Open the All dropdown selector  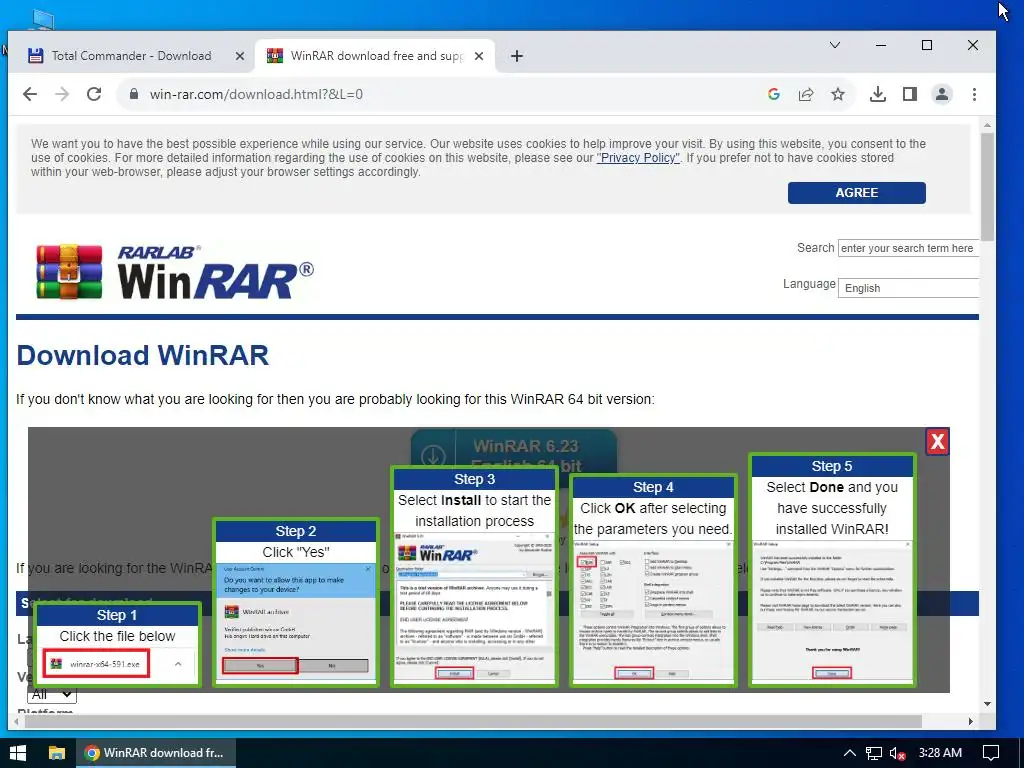pos(52,694)
